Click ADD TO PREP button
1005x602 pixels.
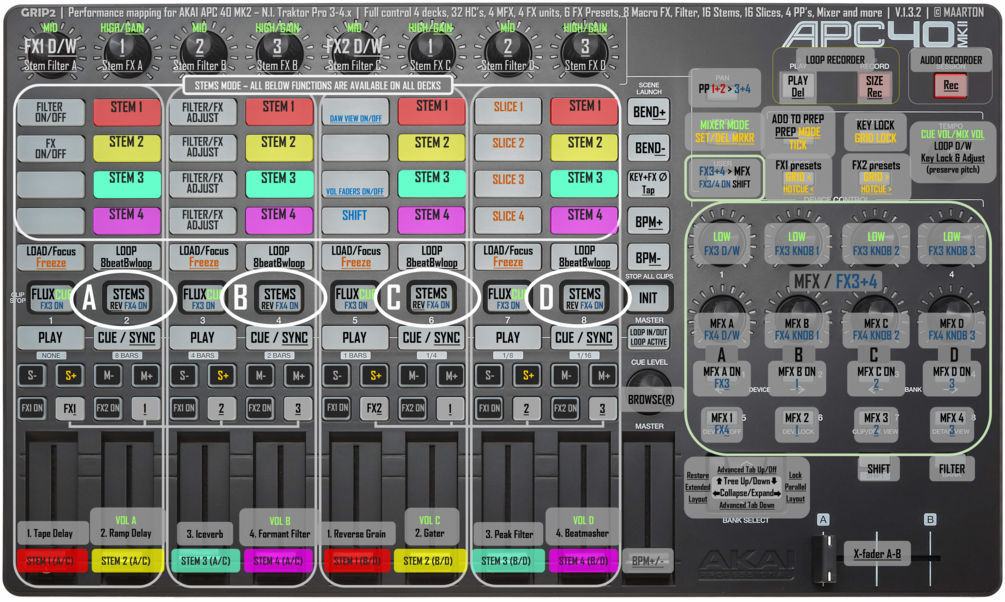797,131
